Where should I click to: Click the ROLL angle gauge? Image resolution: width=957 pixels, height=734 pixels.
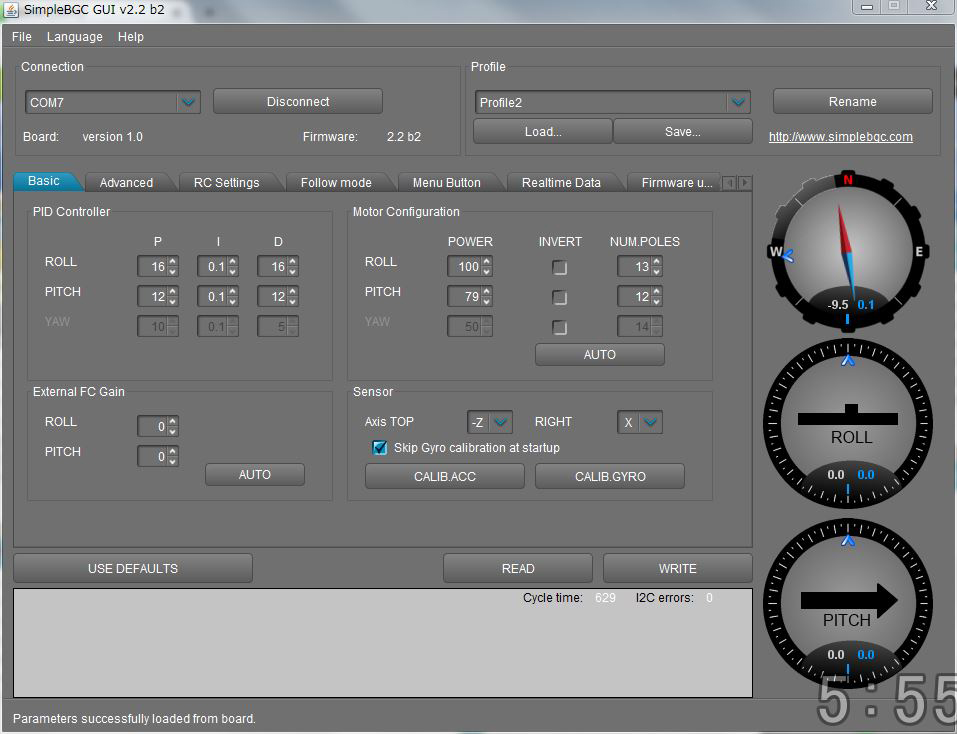coord(847,424)
